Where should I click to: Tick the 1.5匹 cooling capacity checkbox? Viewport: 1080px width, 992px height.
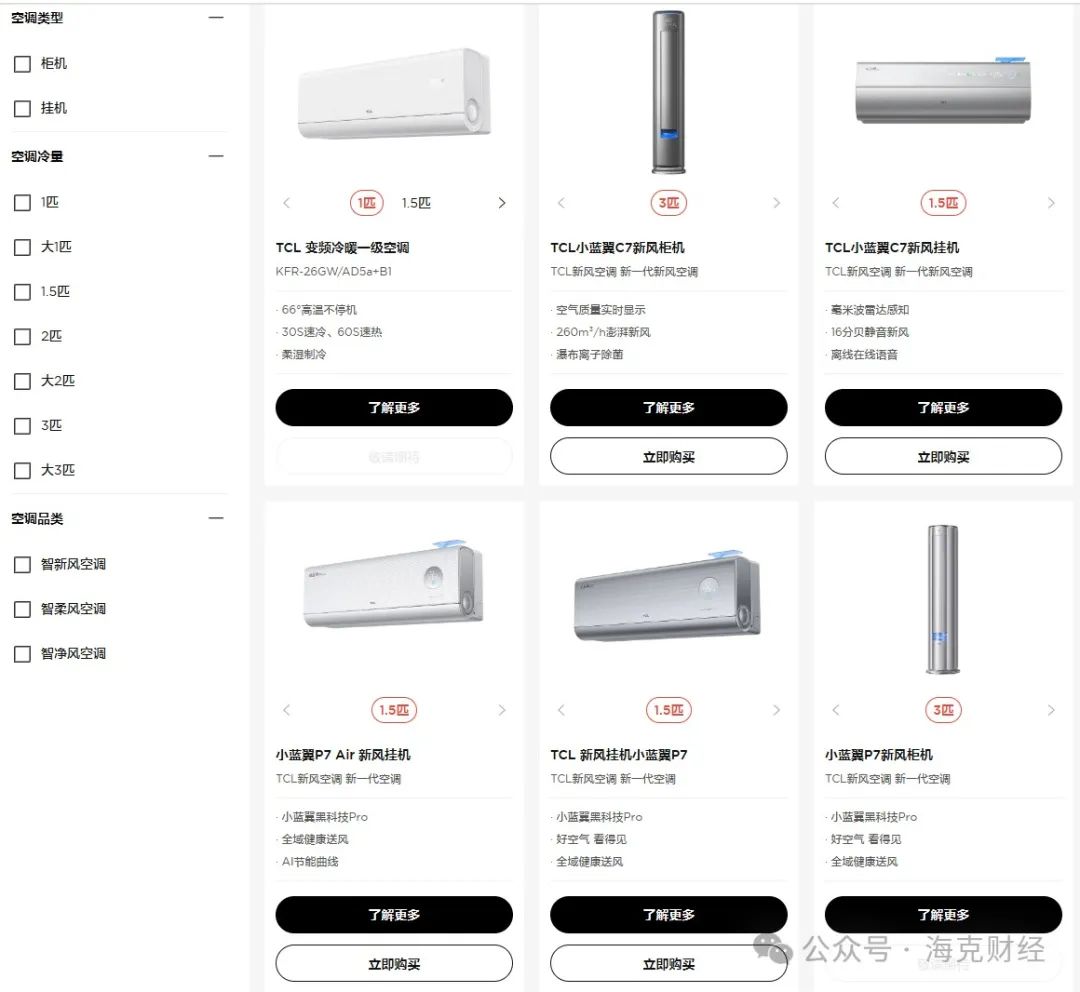click(22, 292)
